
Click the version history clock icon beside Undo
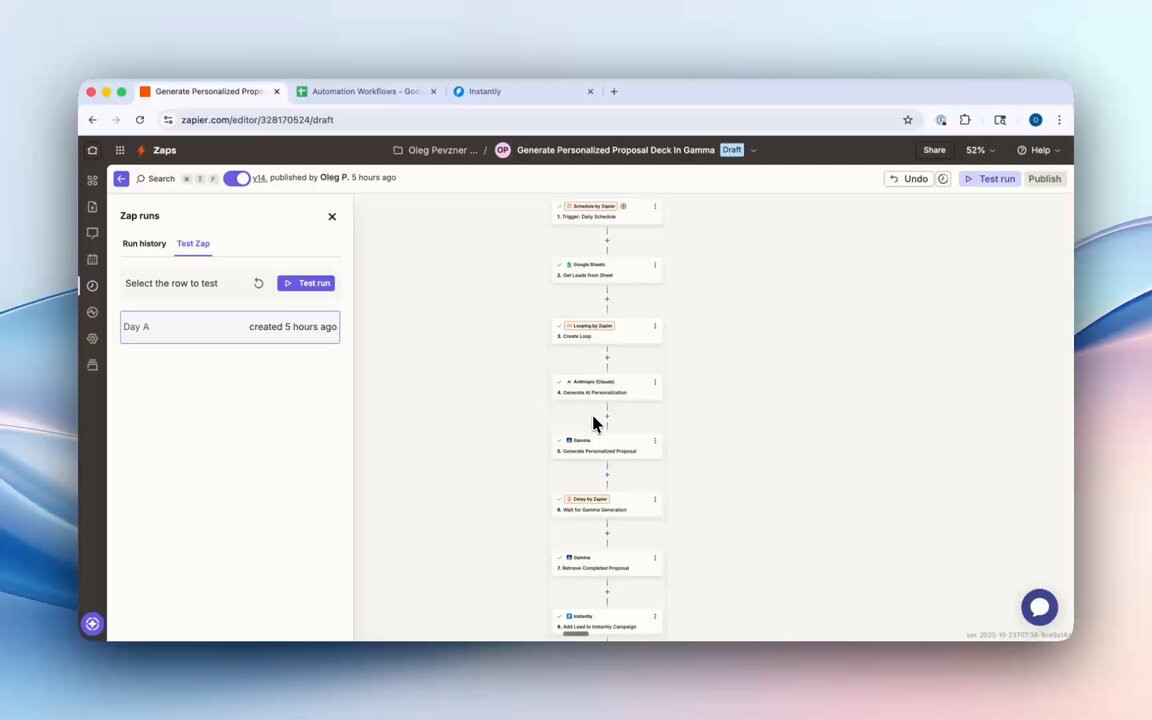coord(943,179)
